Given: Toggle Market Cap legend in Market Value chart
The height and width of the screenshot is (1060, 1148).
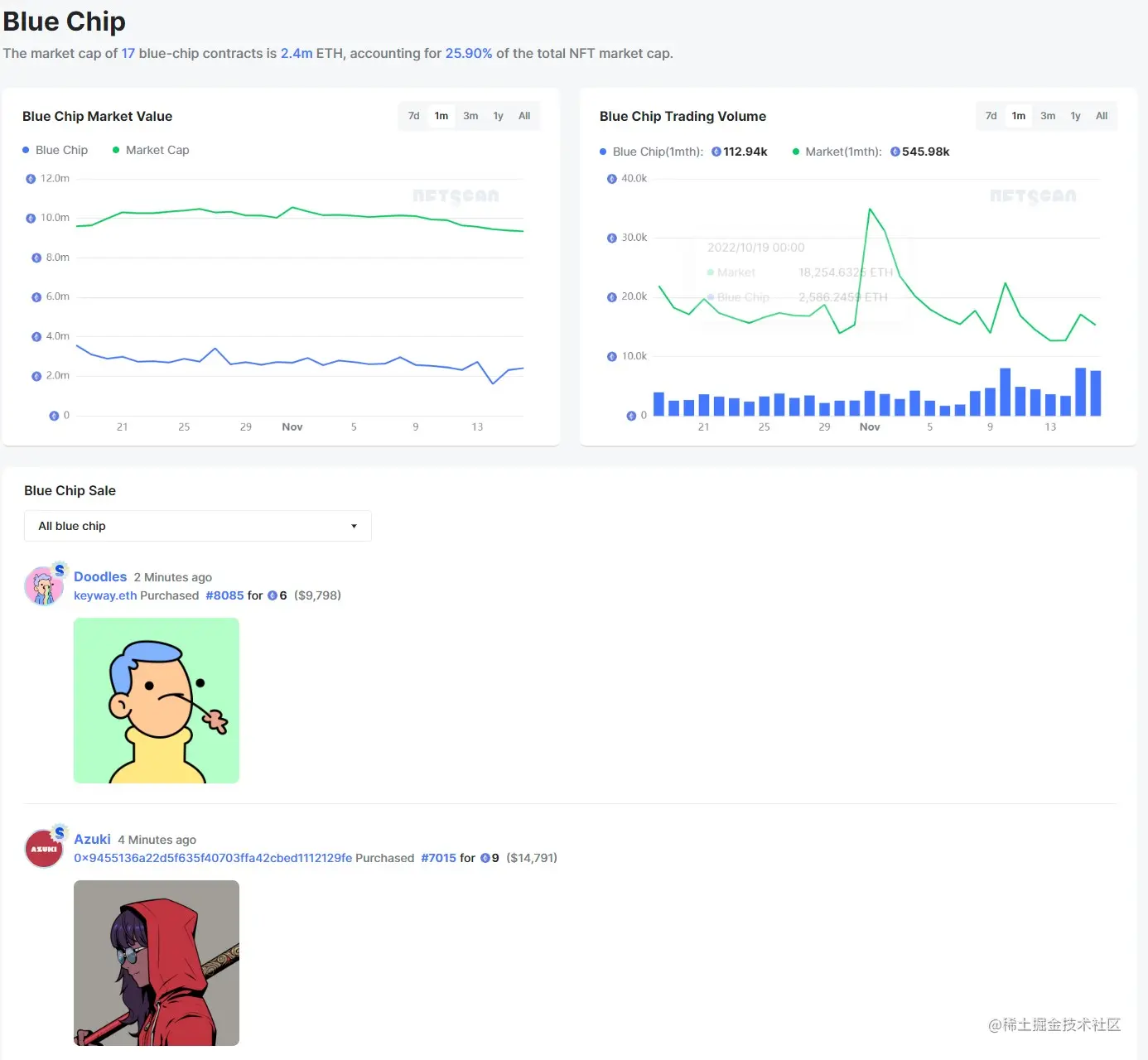Looking at the screenshot, I should click(151, 150).
